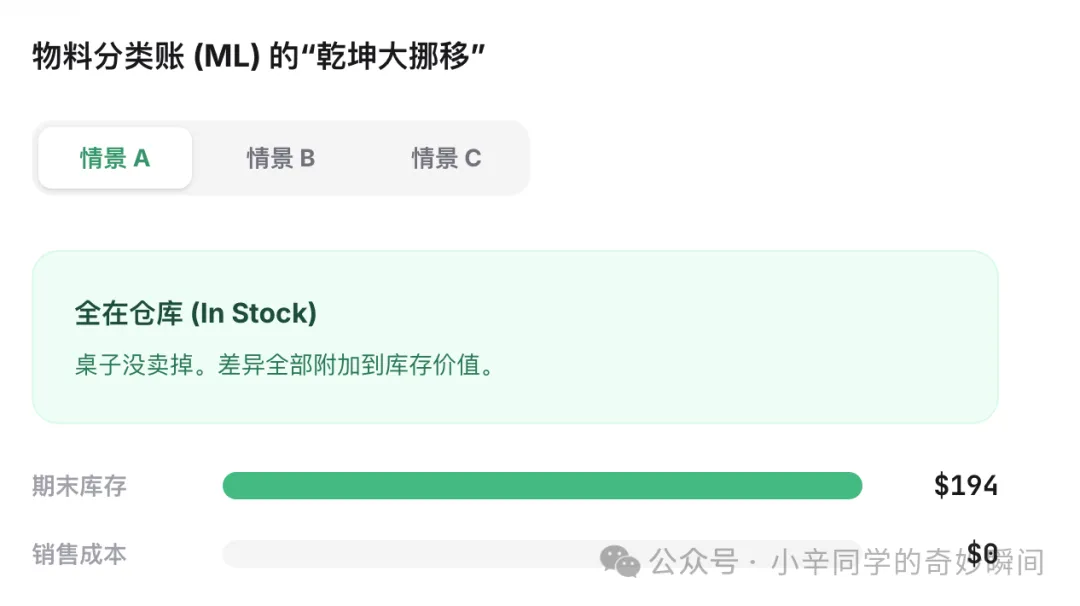The height and width of the screenshot is (606, 1080).
Task: Click gray segmented control background right of 情景 C
Action: coord(508,158)
